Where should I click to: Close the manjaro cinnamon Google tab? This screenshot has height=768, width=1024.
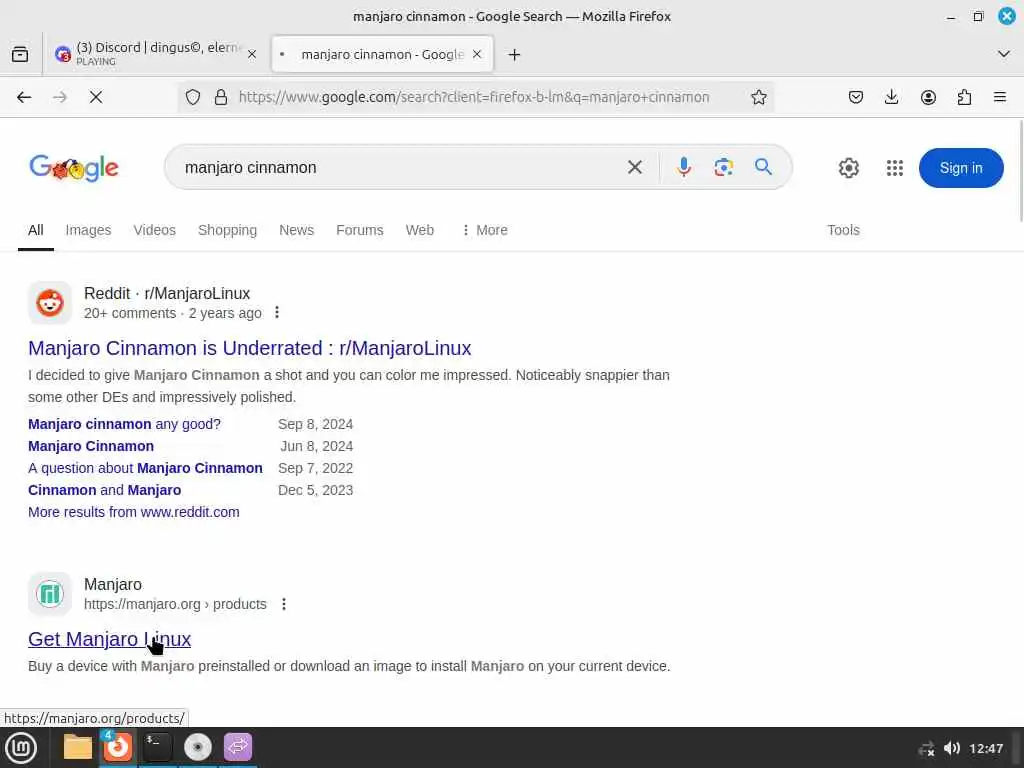477,54
